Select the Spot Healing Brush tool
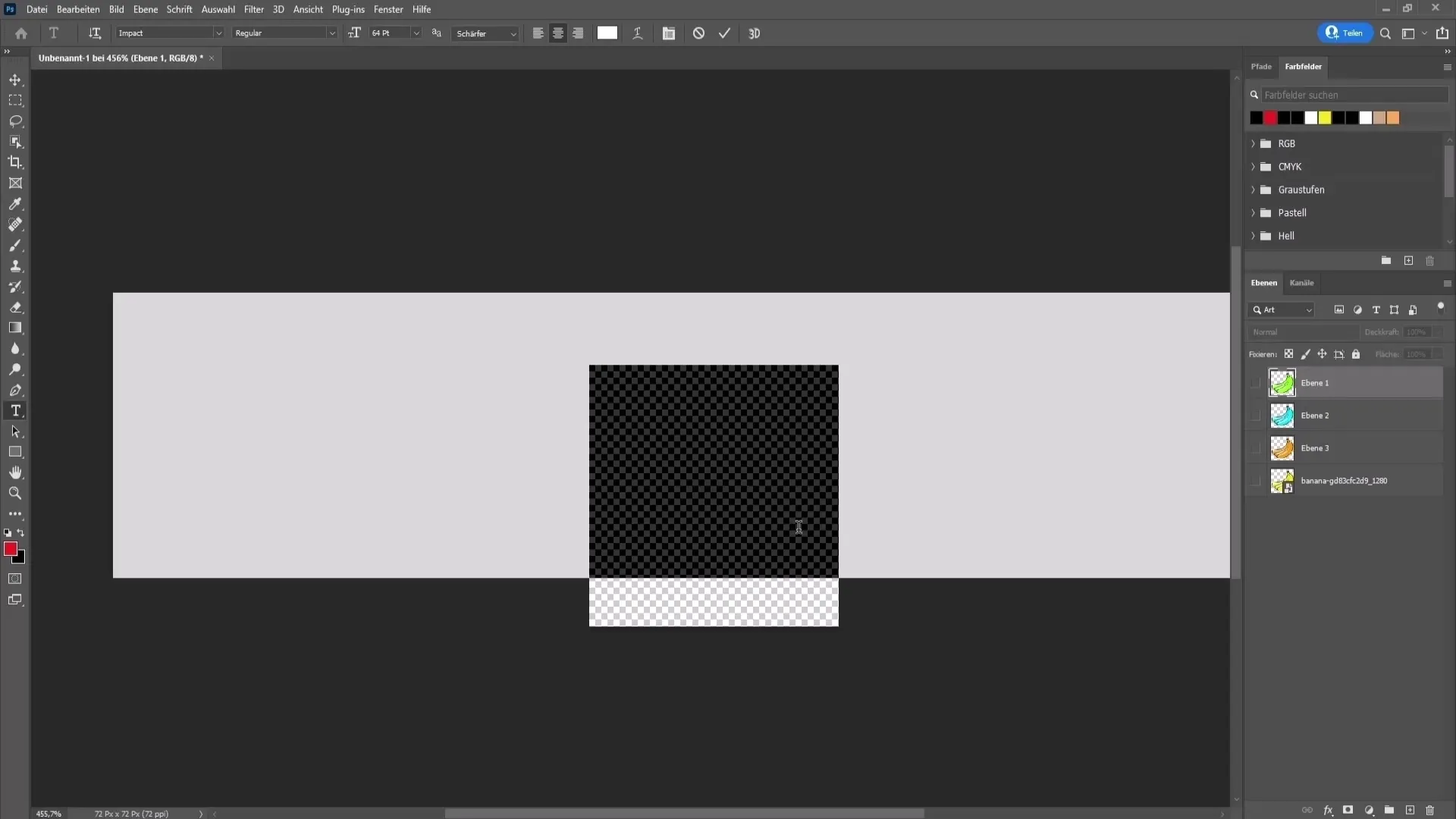The image size is (1456, 819). tap(15, 224)
